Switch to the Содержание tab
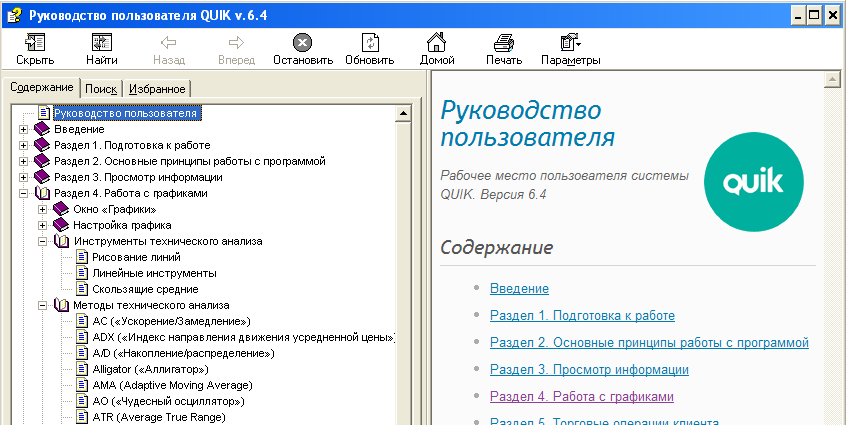 point(42,87)
